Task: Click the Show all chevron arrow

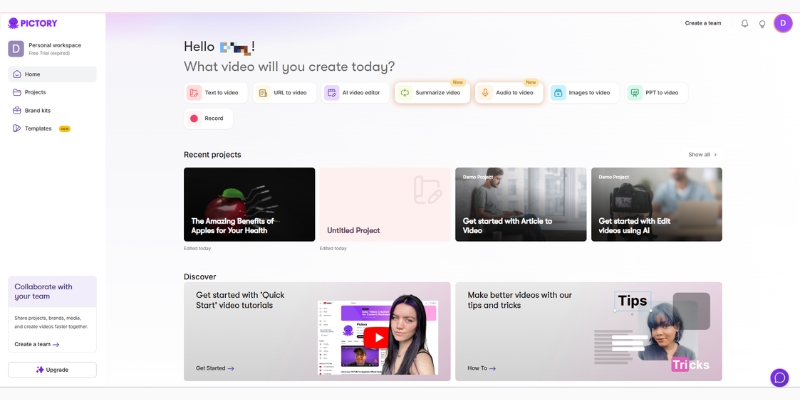Action: pos(715,155)
